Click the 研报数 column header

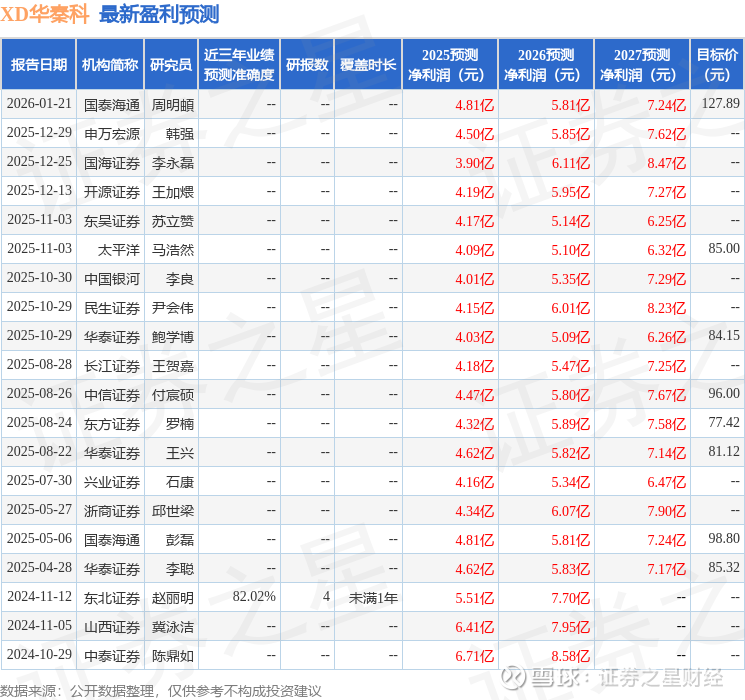point(307,64)
